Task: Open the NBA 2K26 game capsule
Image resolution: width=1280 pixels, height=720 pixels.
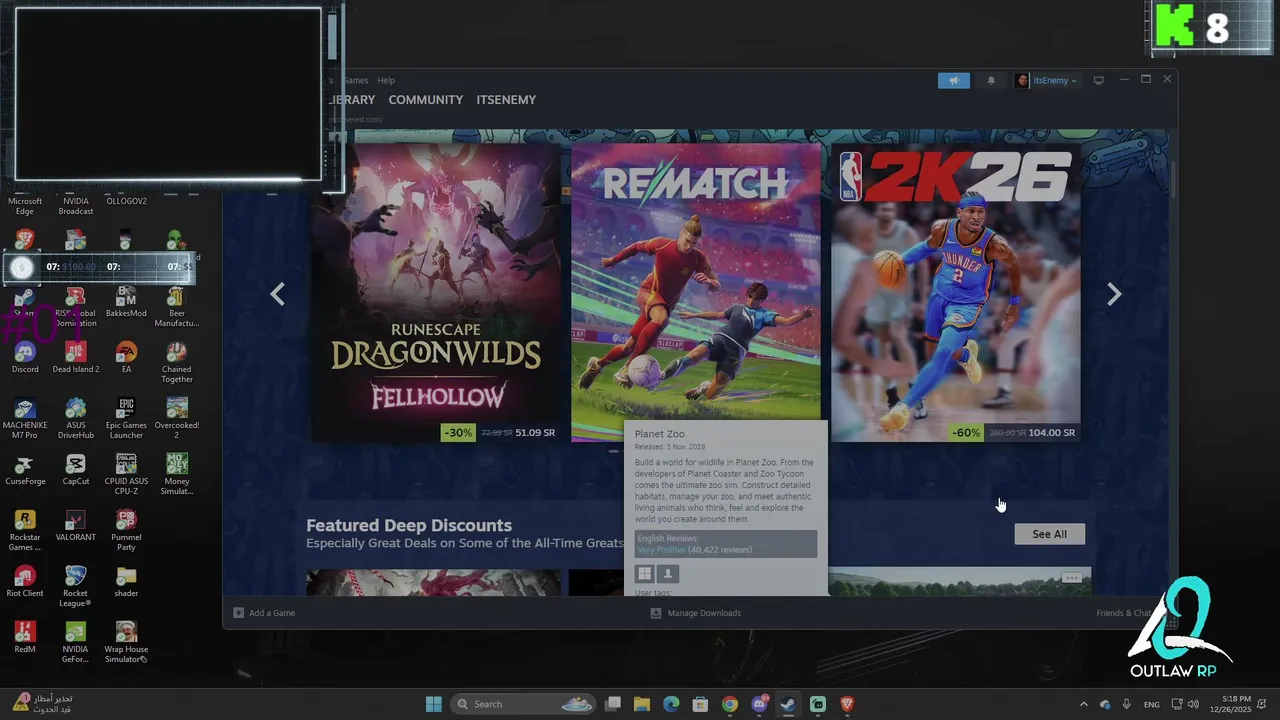Action: 956,292
